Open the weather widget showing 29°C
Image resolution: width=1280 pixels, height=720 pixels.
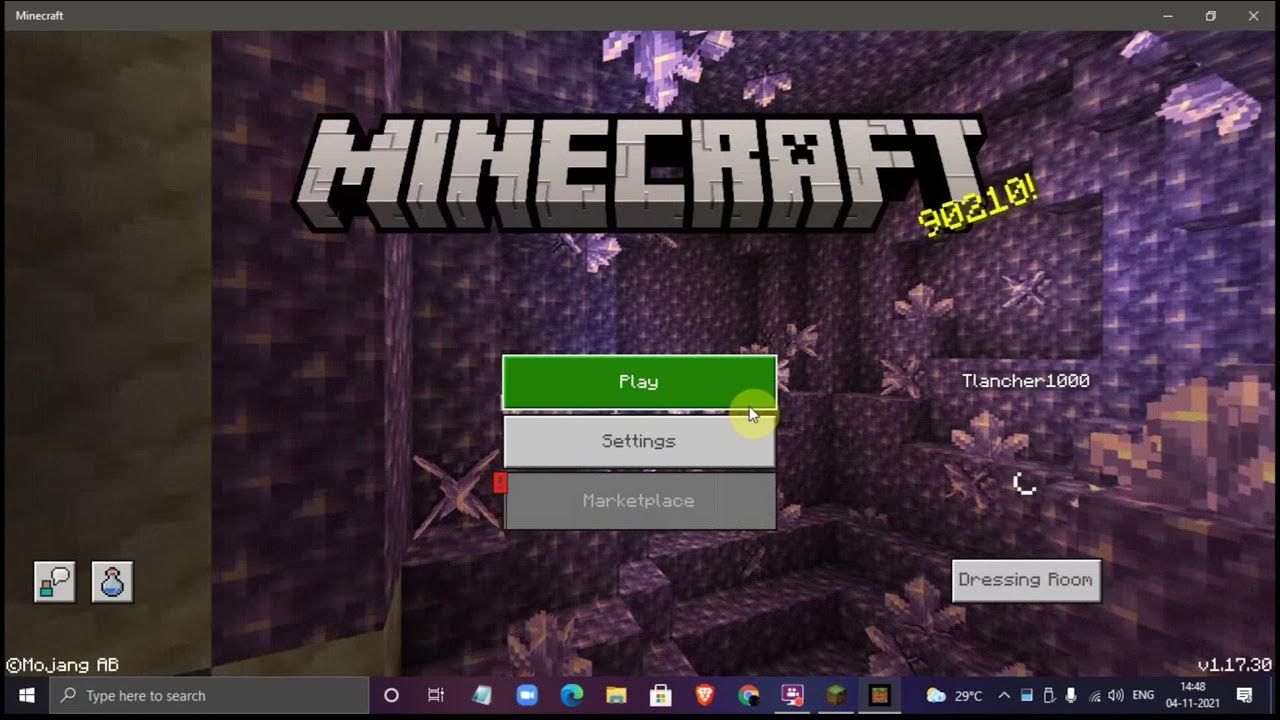[955, 695]
